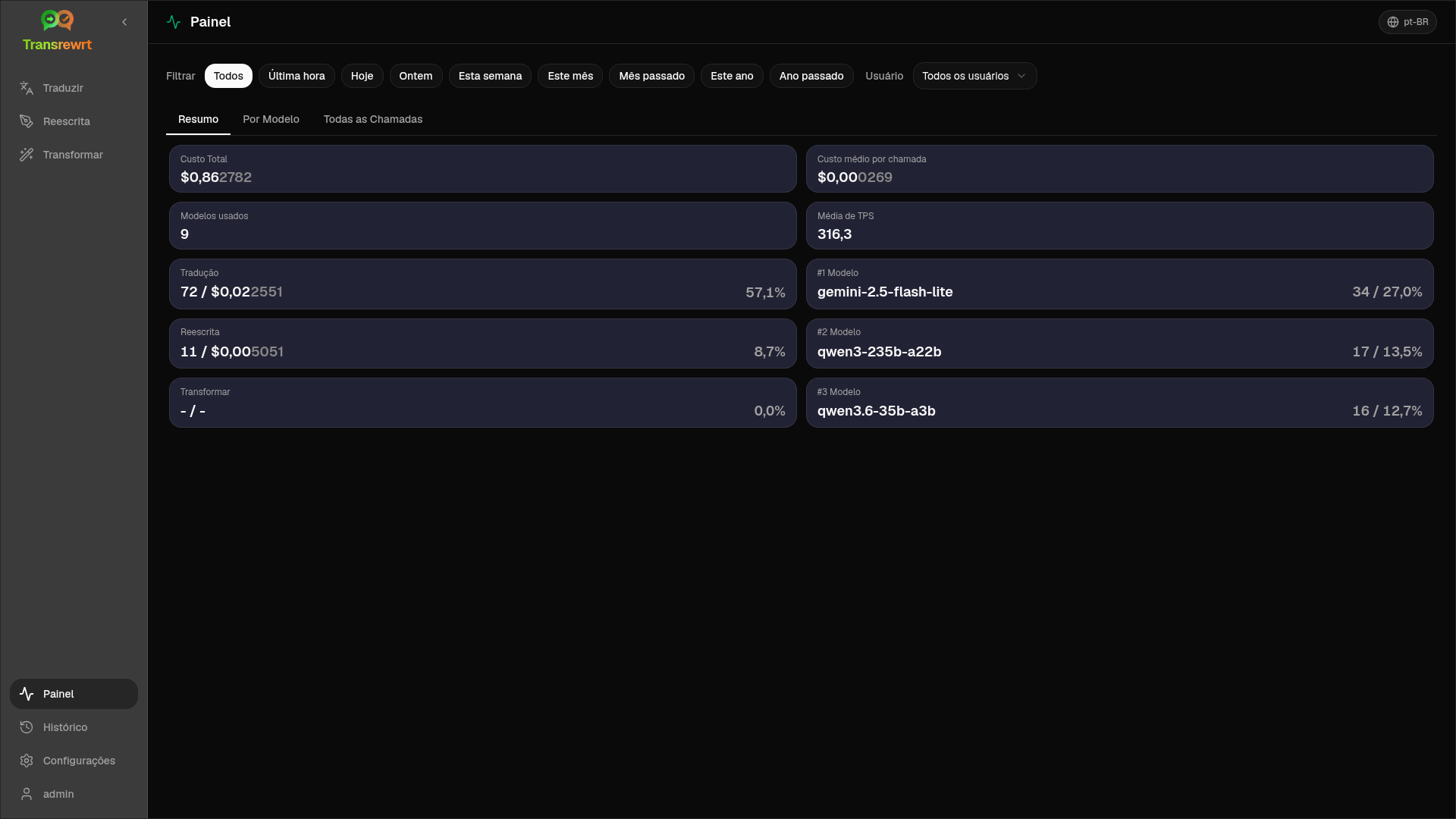Click the Custo Total card
1456x819 pixels.
click(x=482, y=168)
